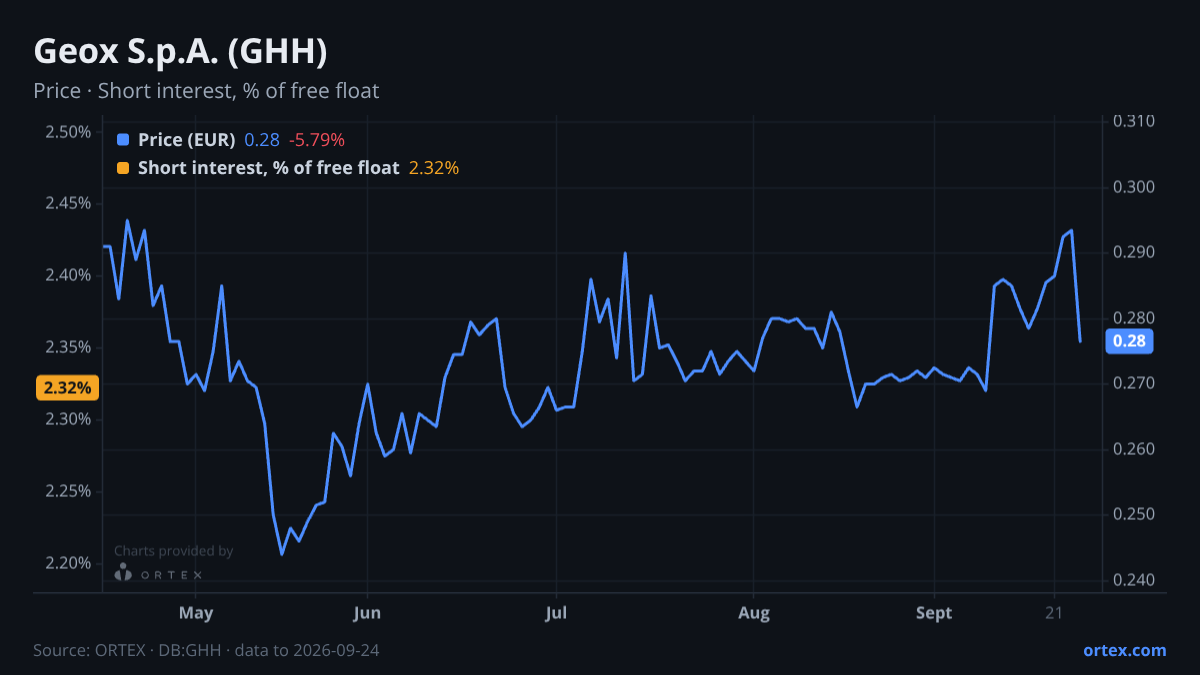Click the 0.290 right axis tick
Viewport: 1200px width, 675px height.
coord(1134,252)
